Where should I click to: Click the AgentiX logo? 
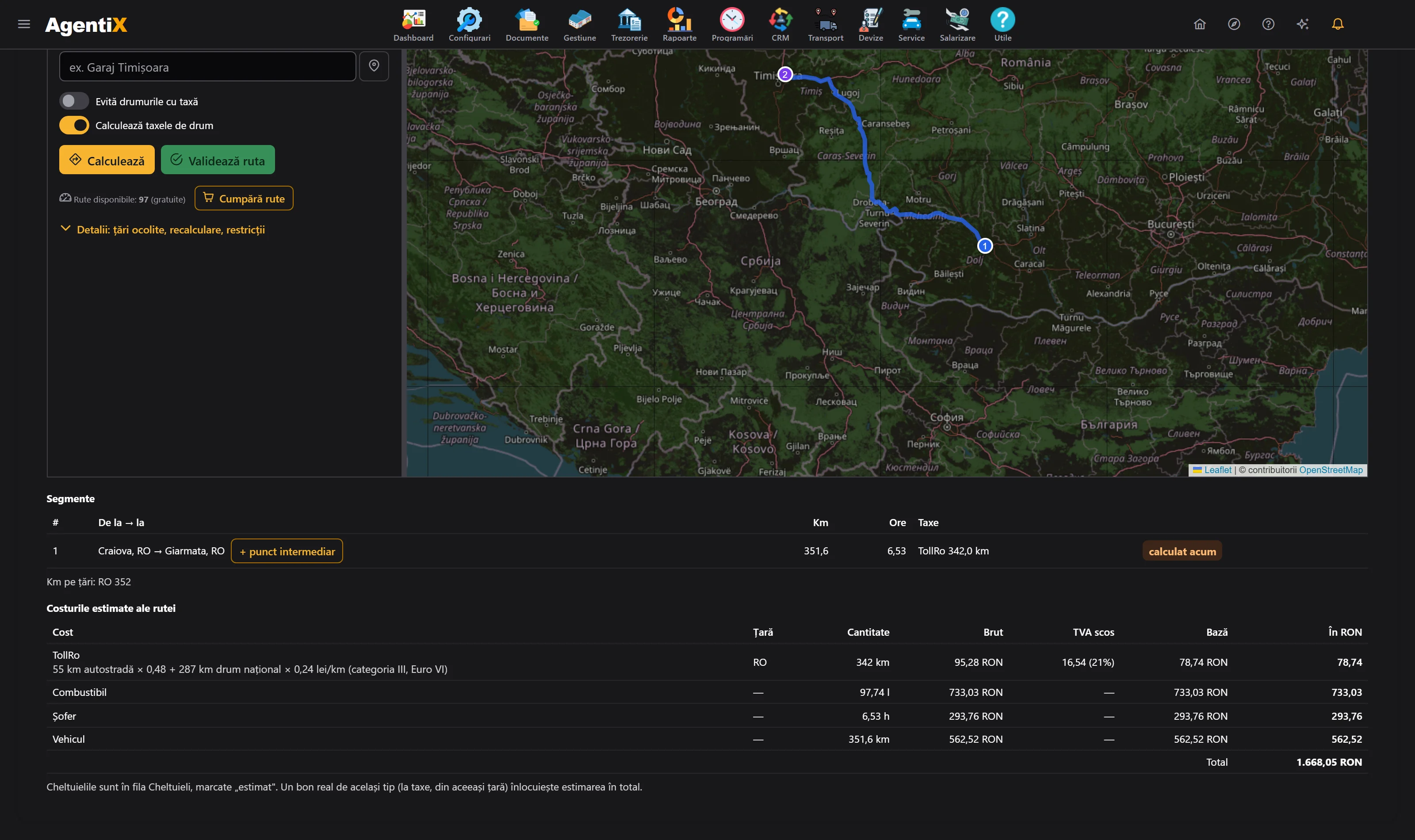coord(86,25)
